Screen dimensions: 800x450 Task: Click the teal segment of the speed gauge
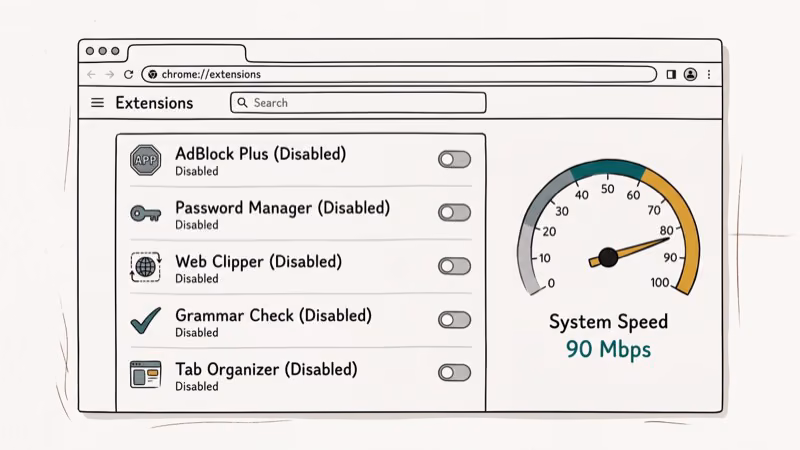tap(607, 168)
